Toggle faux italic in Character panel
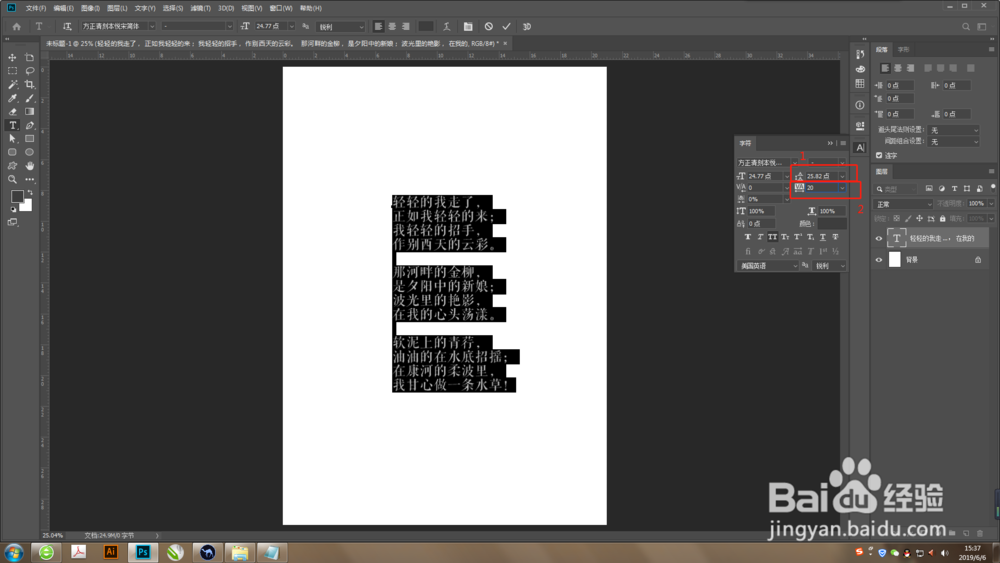1000x563 pixels. point(760,237)
